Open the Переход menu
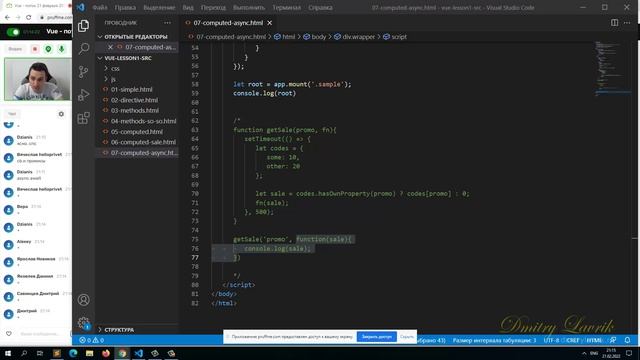The width and height of the screenshot is (640, 360). [213, 7]
